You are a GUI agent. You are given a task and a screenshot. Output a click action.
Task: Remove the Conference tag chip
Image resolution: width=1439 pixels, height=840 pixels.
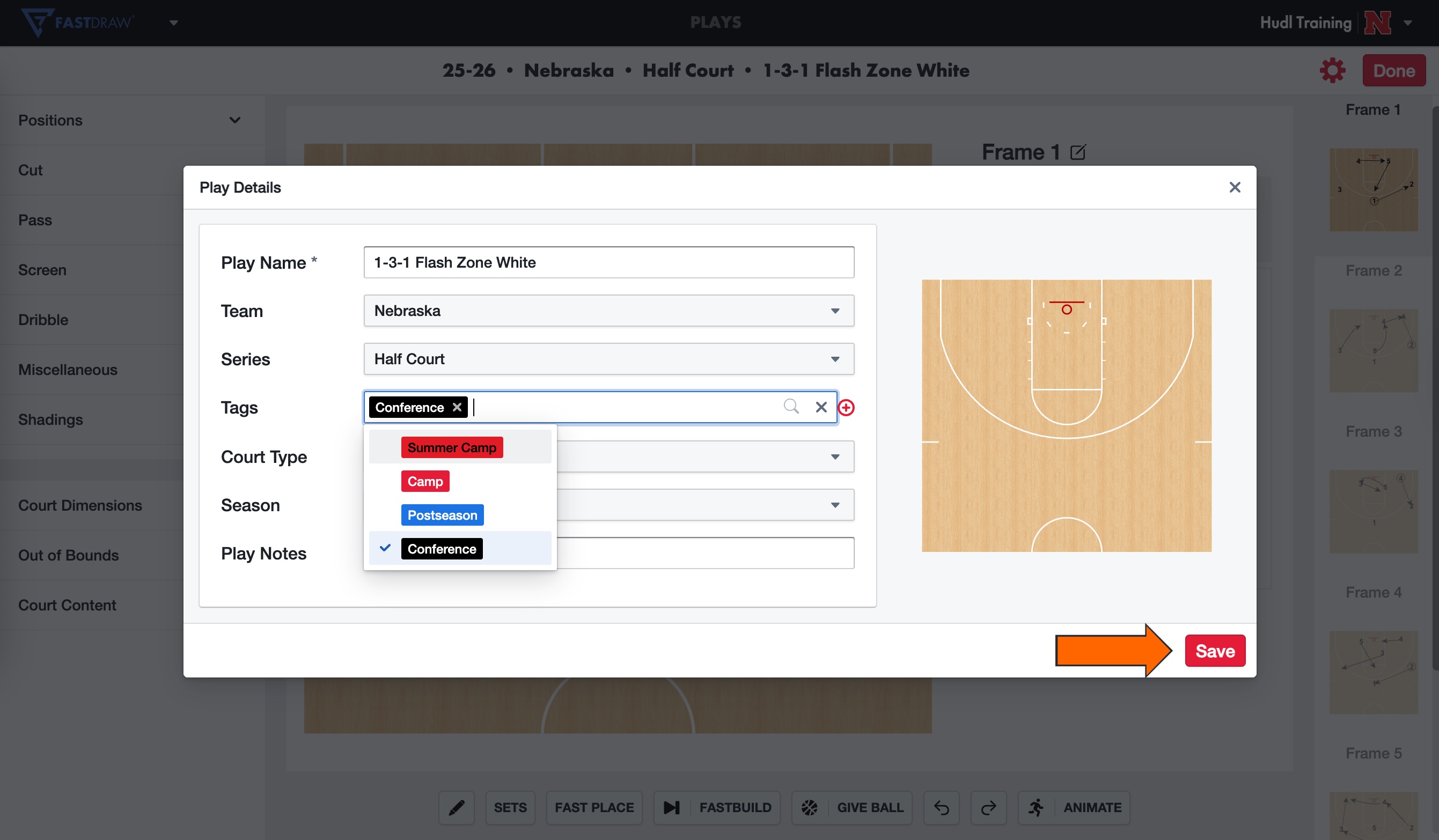pyautogui.click(x=457, y=407)
